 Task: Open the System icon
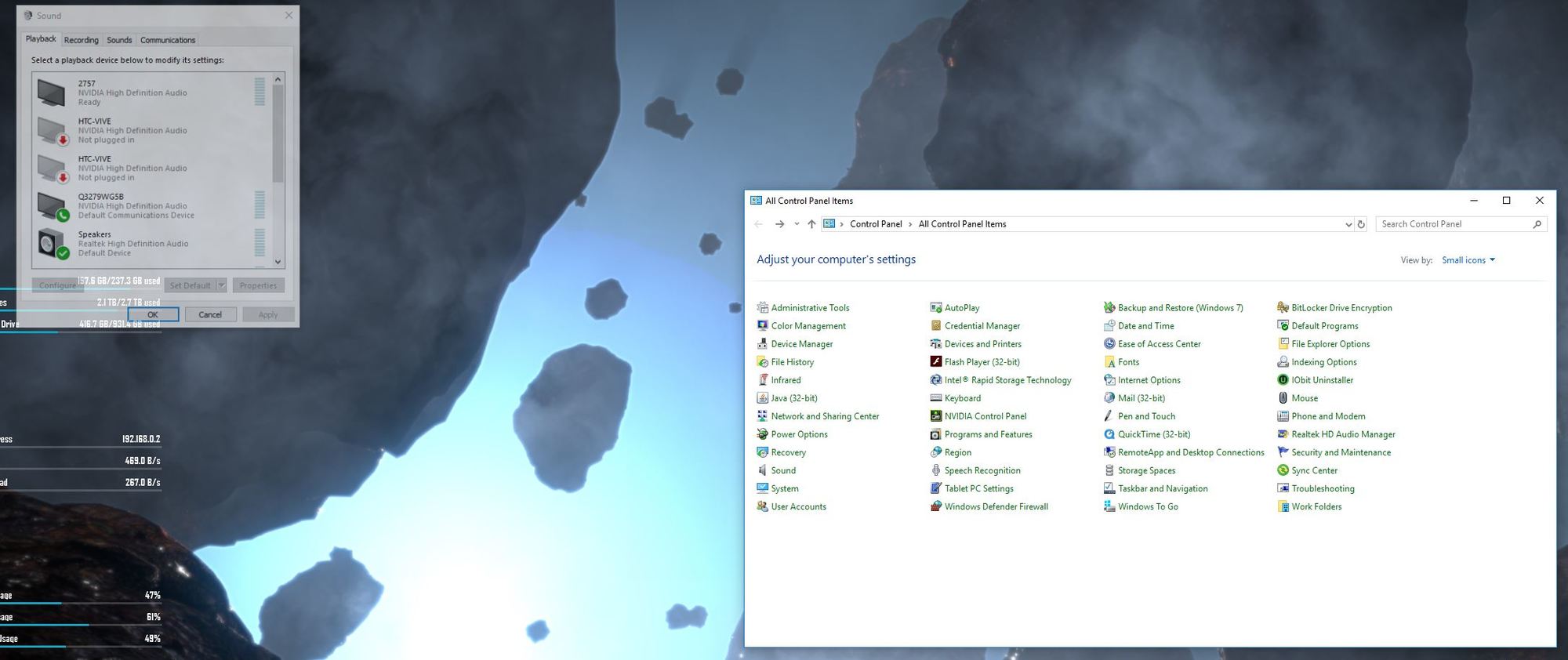(x=762, y=488)
